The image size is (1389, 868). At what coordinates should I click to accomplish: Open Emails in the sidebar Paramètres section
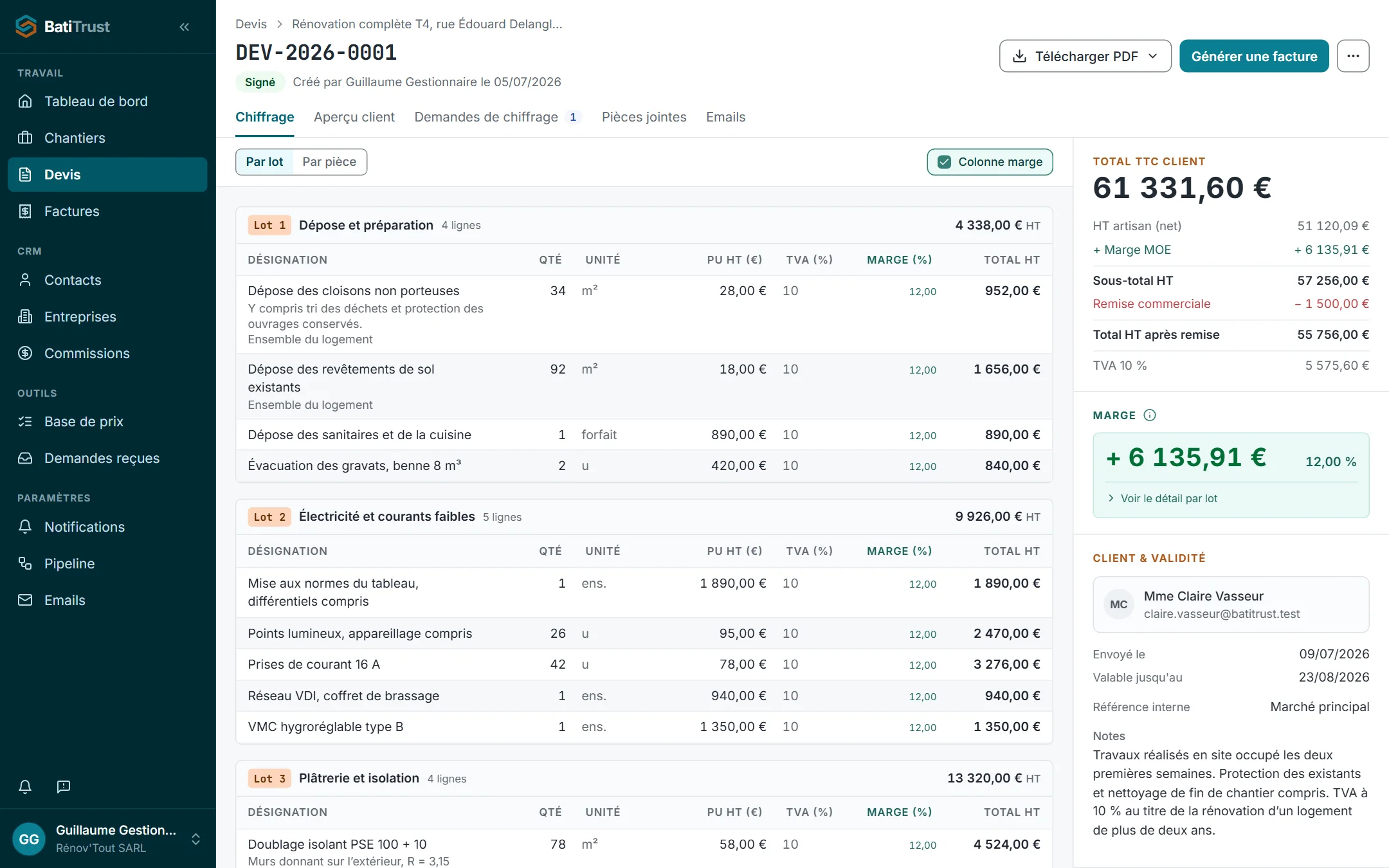coord(107,601)
